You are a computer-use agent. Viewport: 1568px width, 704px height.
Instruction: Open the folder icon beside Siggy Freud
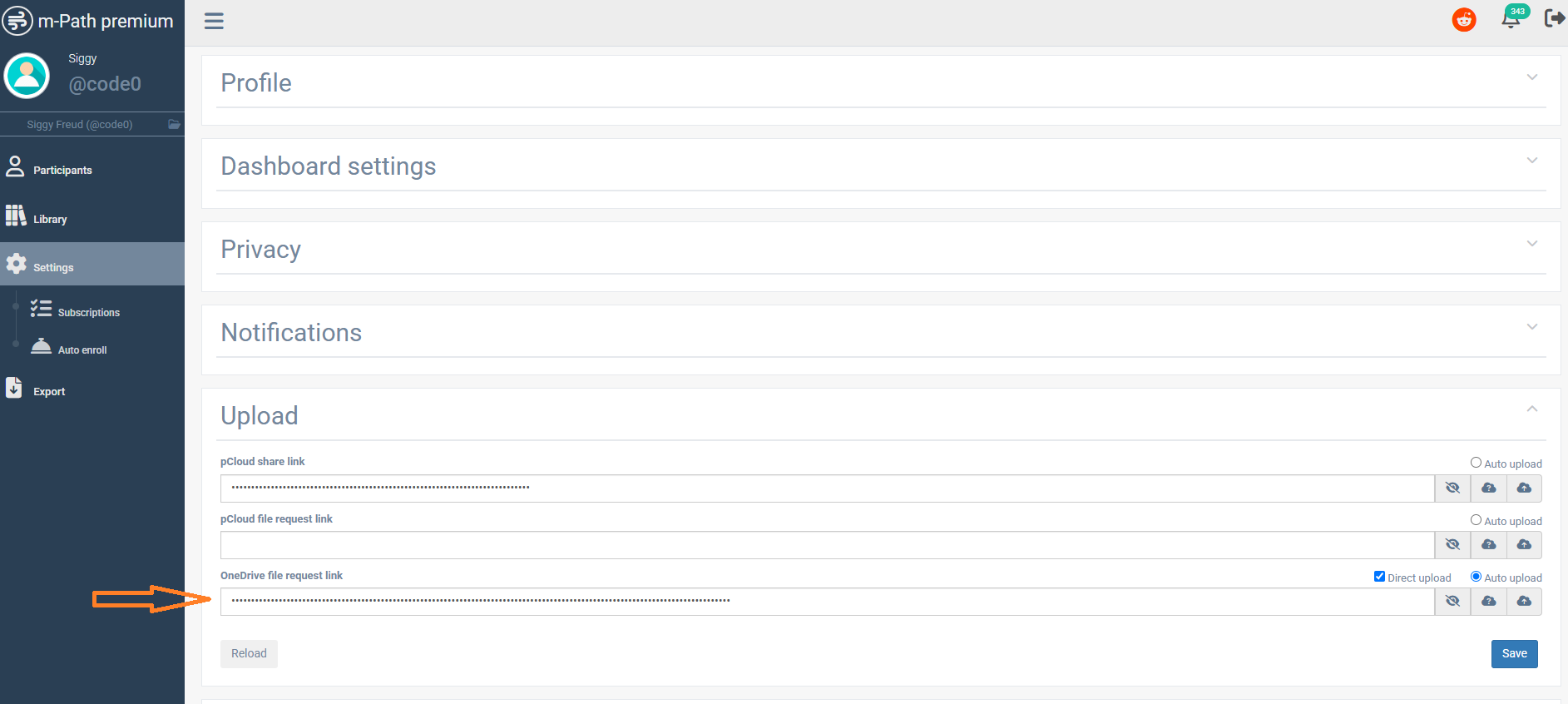point(174,125)
